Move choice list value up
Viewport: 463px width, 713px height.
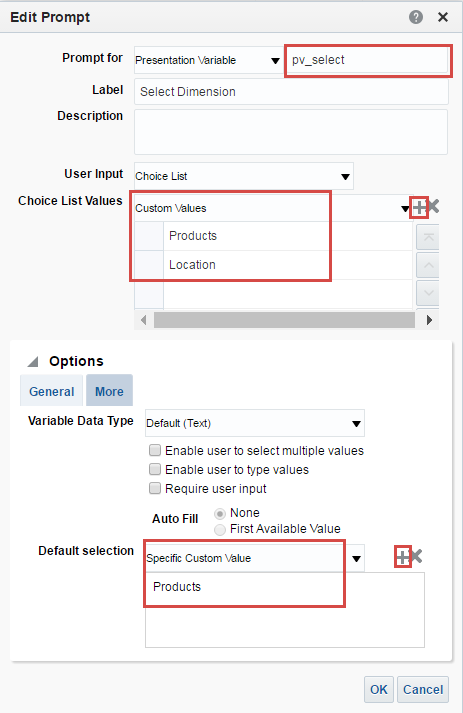pos(428,265)
